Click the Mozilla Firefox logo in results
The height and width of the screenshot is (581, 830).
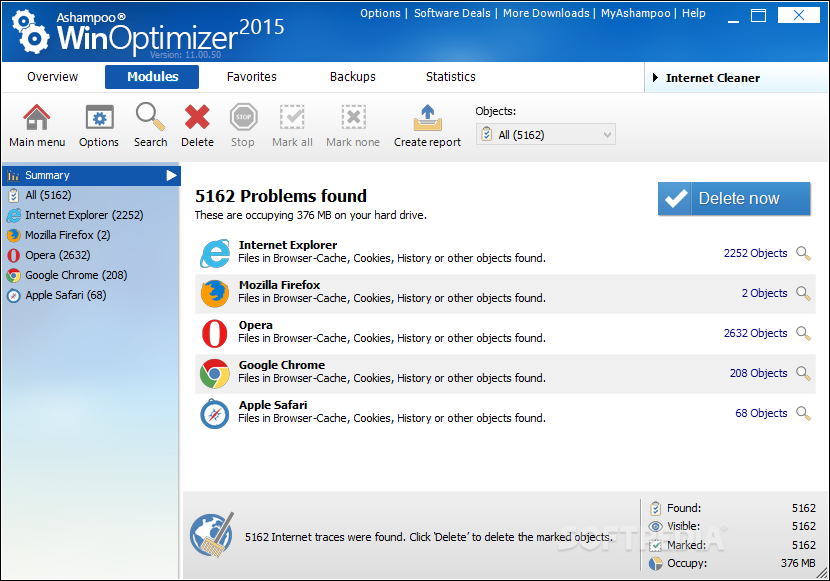coord(215,293)
